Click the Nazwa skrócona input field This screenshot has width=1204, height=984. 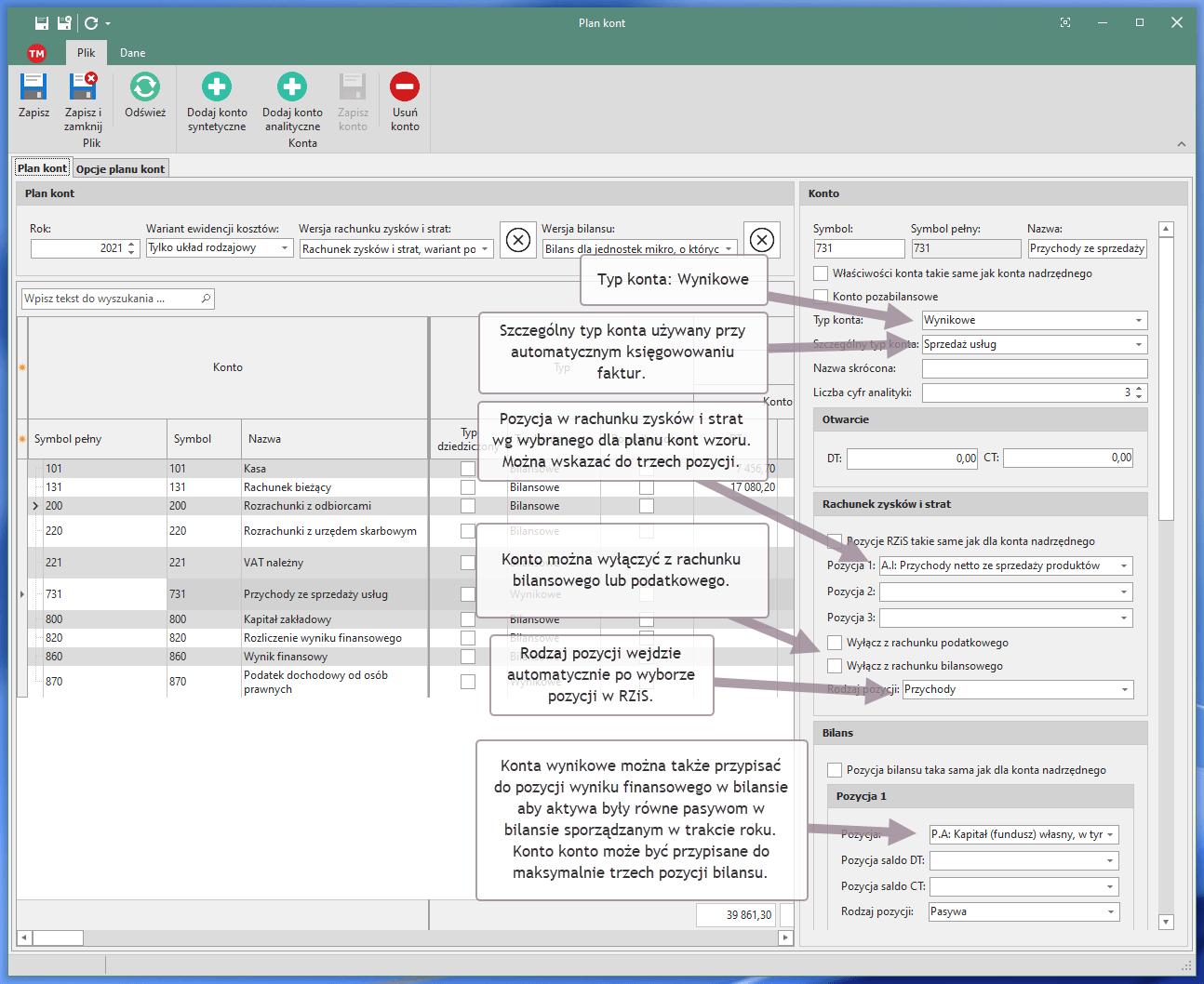point(1034,368)
